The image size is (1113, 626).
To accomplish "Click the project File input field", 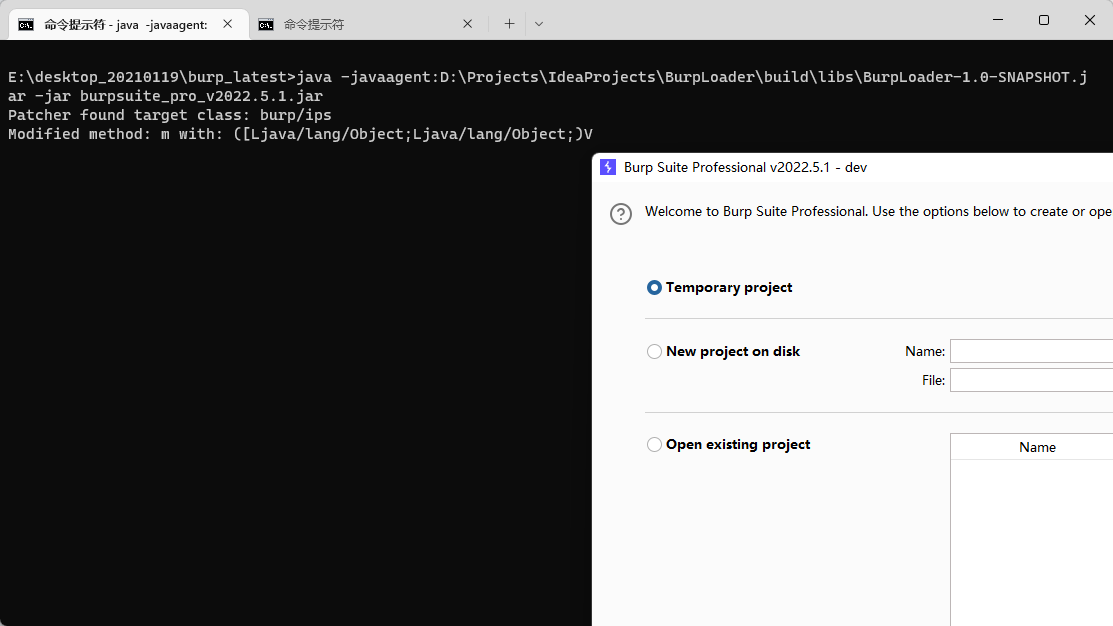I will (x=1030, y=380).
